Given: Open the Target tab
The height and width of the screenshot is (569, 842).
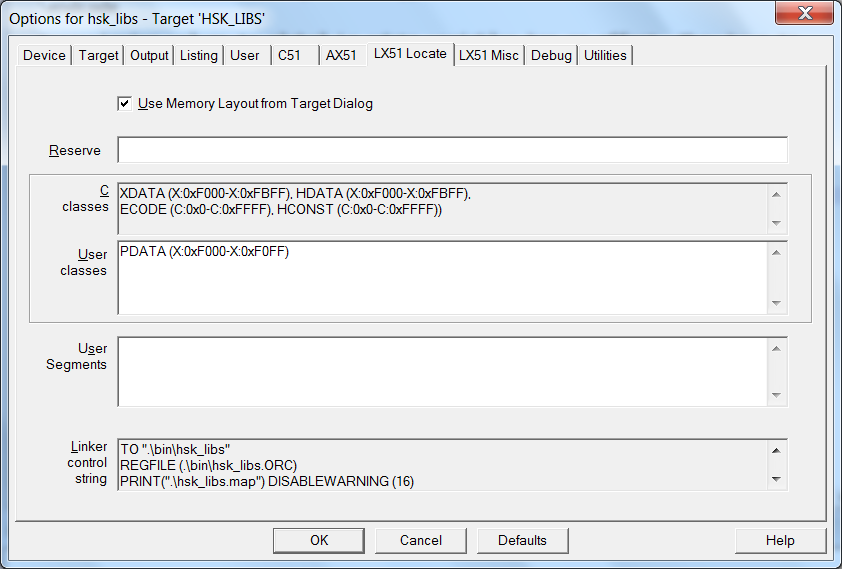Looking at the screenshot, I should point(98,55).
